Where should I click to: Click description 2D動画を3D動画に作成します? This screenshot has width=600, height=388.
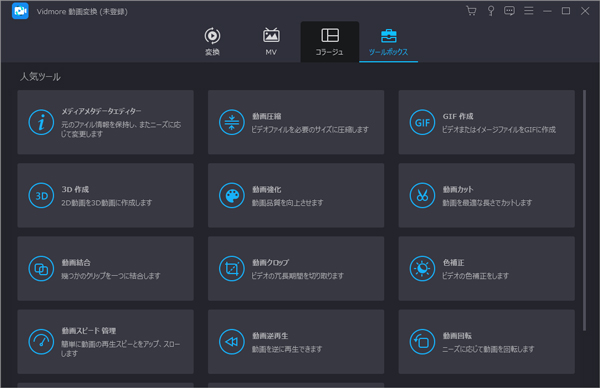point(106,203)
